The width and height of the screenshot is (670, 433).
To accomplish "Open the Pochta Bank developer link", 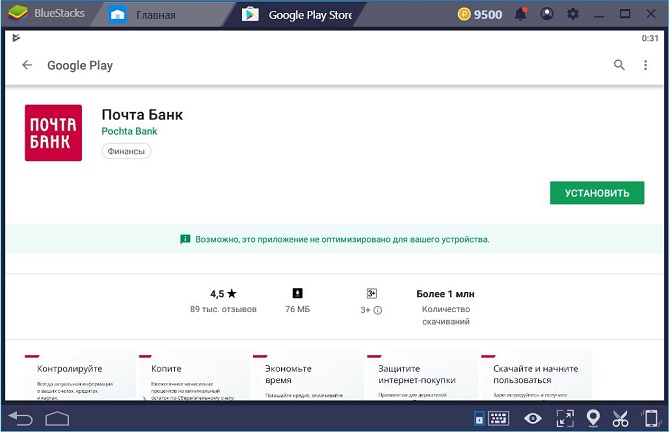I will click(x=129, y=131).
